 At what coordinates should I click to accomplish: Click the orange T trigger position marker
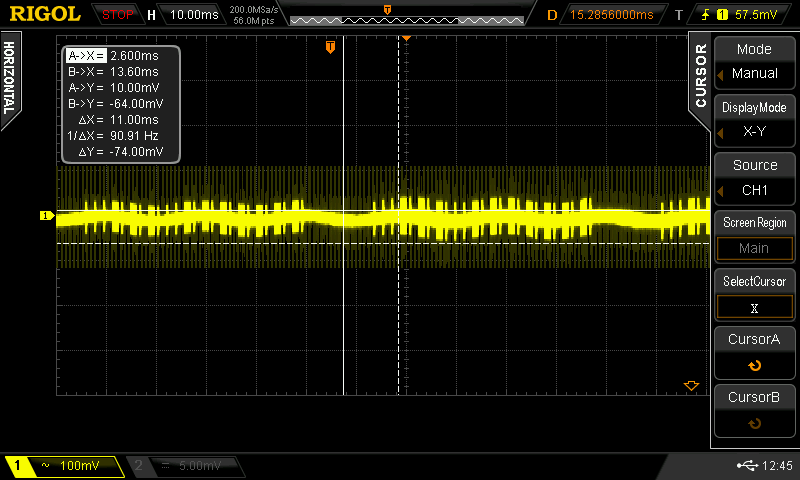pyautogui.click(x=330, y=47)
